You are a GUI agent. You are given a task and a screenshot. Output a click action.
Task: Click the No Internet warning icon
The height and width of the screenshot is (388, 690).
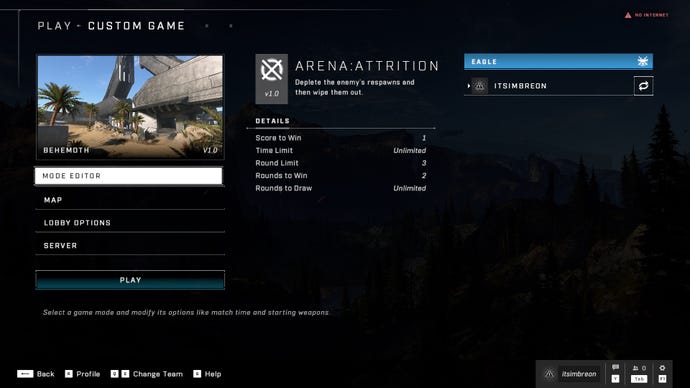(x=628, y=15)
